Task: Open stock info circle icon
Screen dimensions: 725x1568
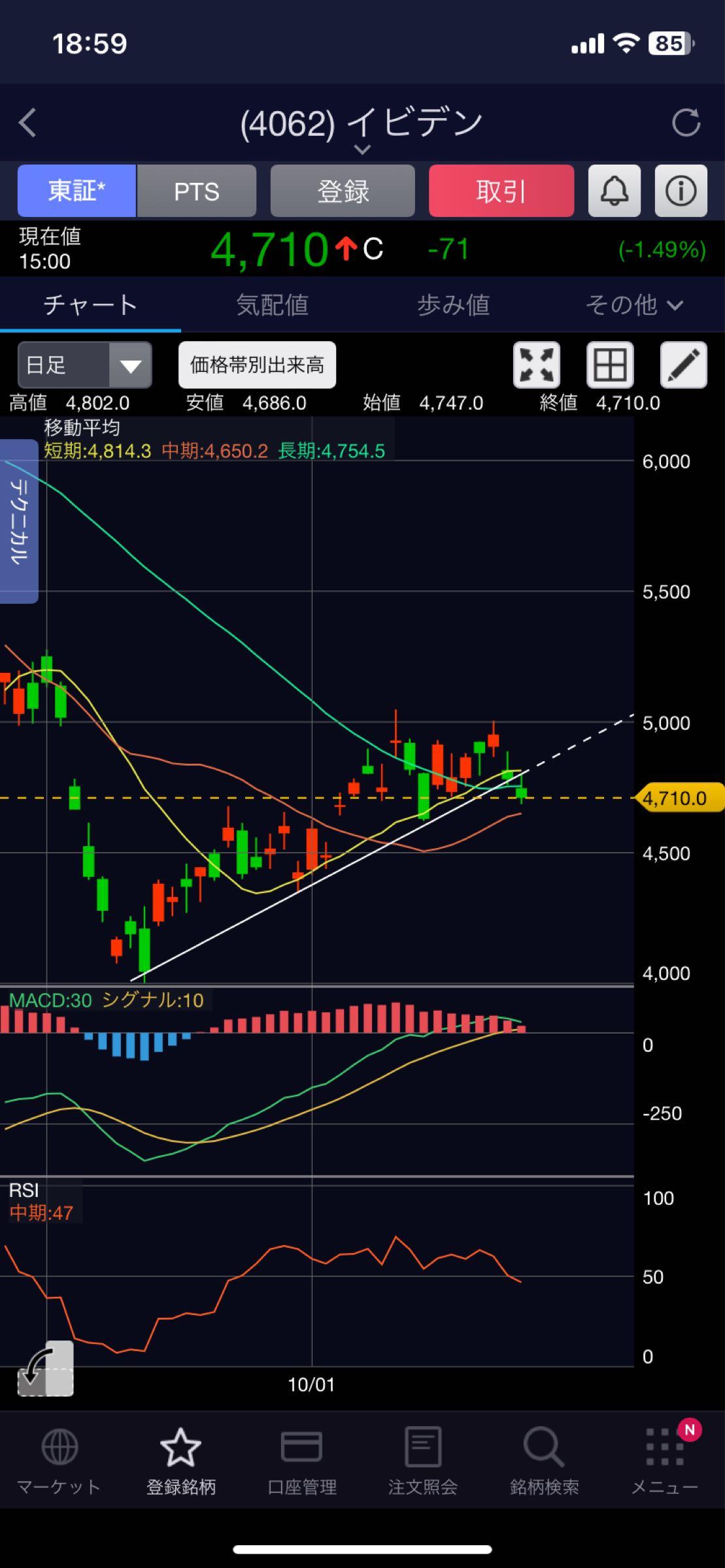Action: coord(681,191)
